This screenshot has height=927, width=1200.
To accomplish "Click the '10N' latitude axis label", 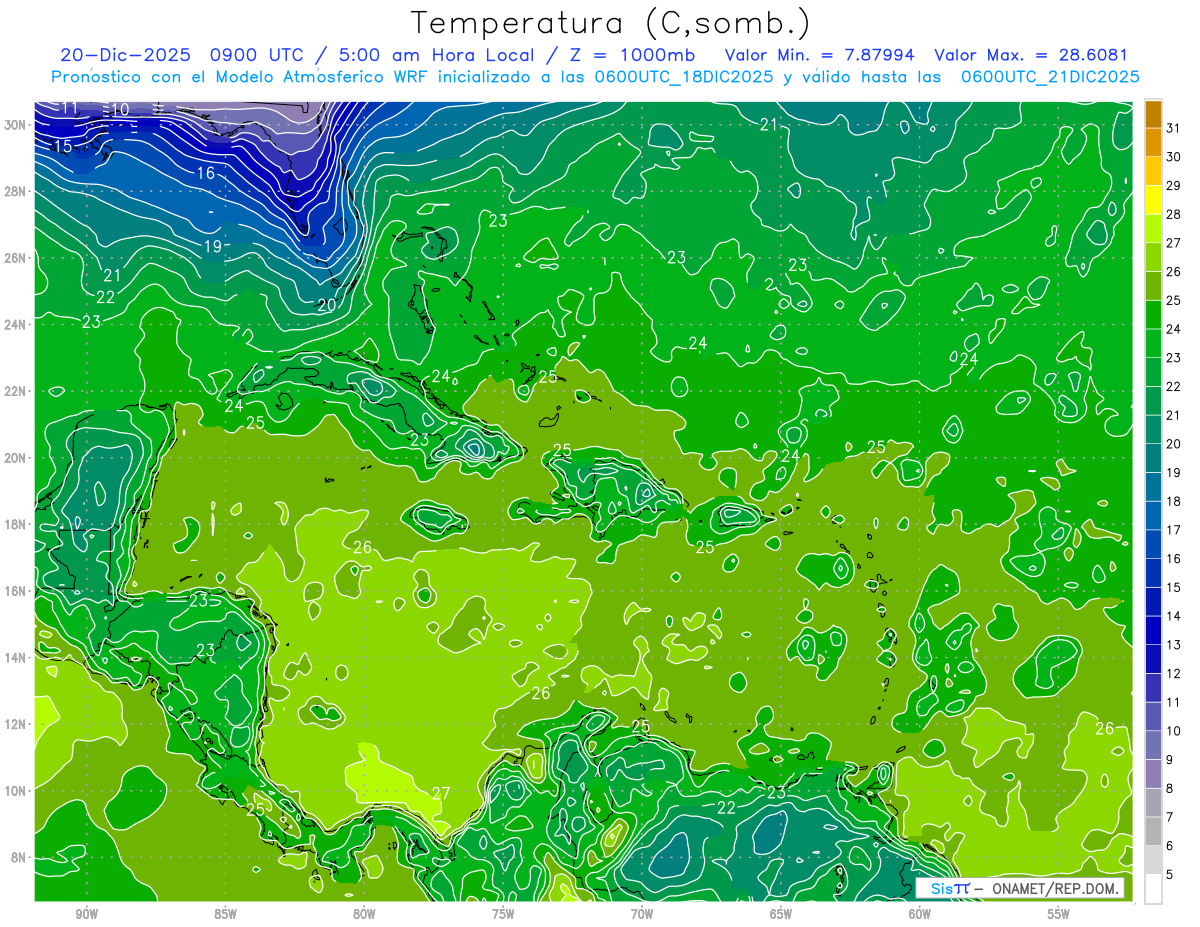I will click(x=14, y=791).
